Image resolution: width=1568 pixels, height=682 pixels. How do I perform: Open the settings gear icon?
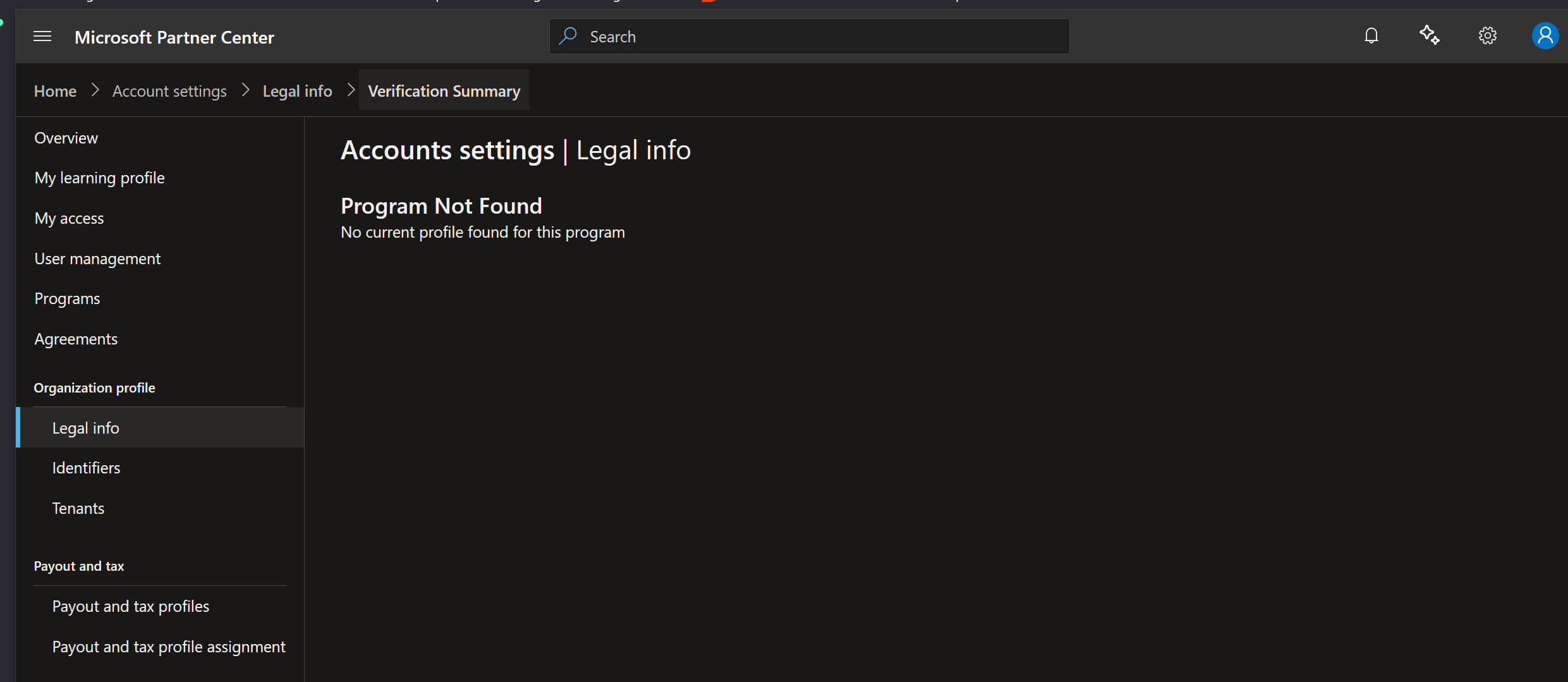[1487, 36]
